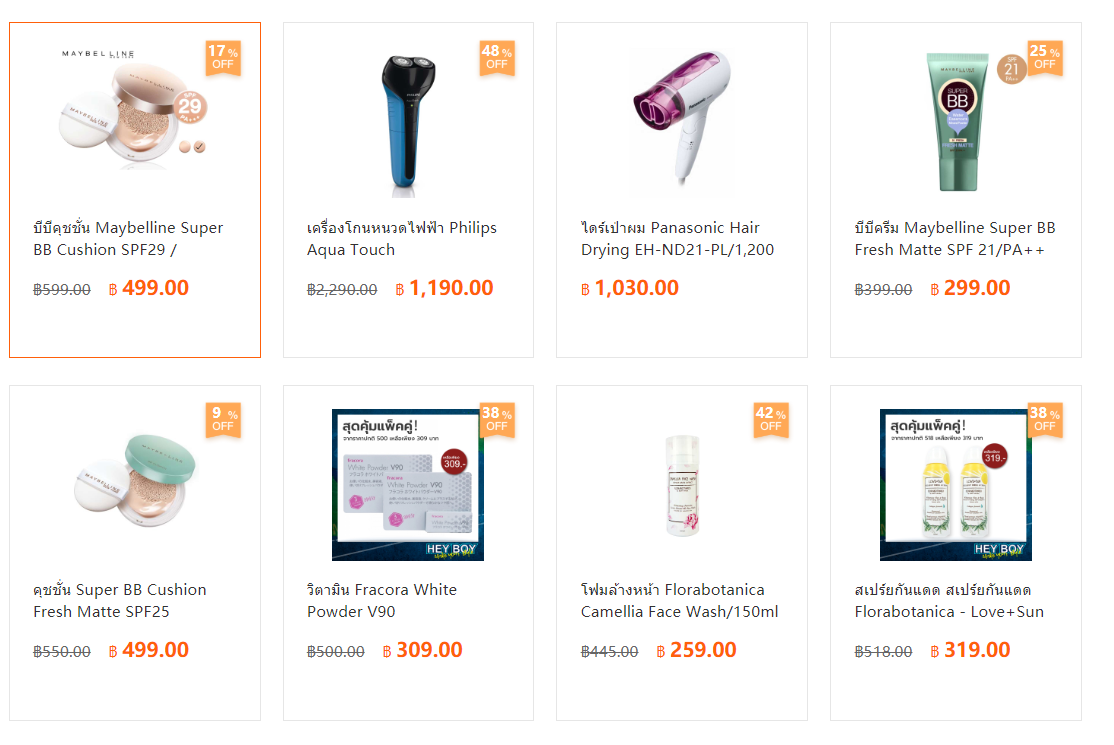Viewport: 1114px width, 745px height.
Task: Open the mint green Fresh Matte cushion image
Action: pos(134,480)
